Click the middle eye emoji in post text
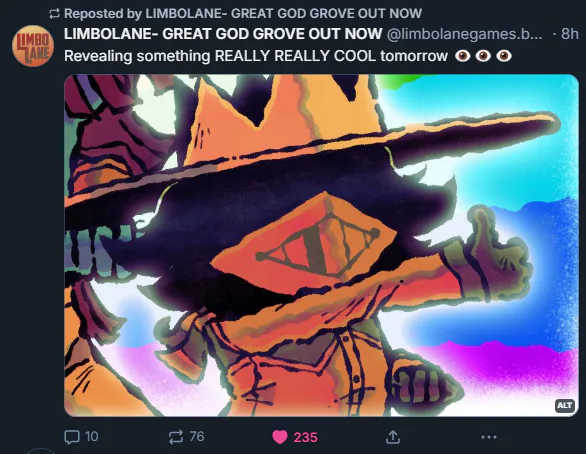This screenshot has width=586, height=454. (x=483, y=56)
